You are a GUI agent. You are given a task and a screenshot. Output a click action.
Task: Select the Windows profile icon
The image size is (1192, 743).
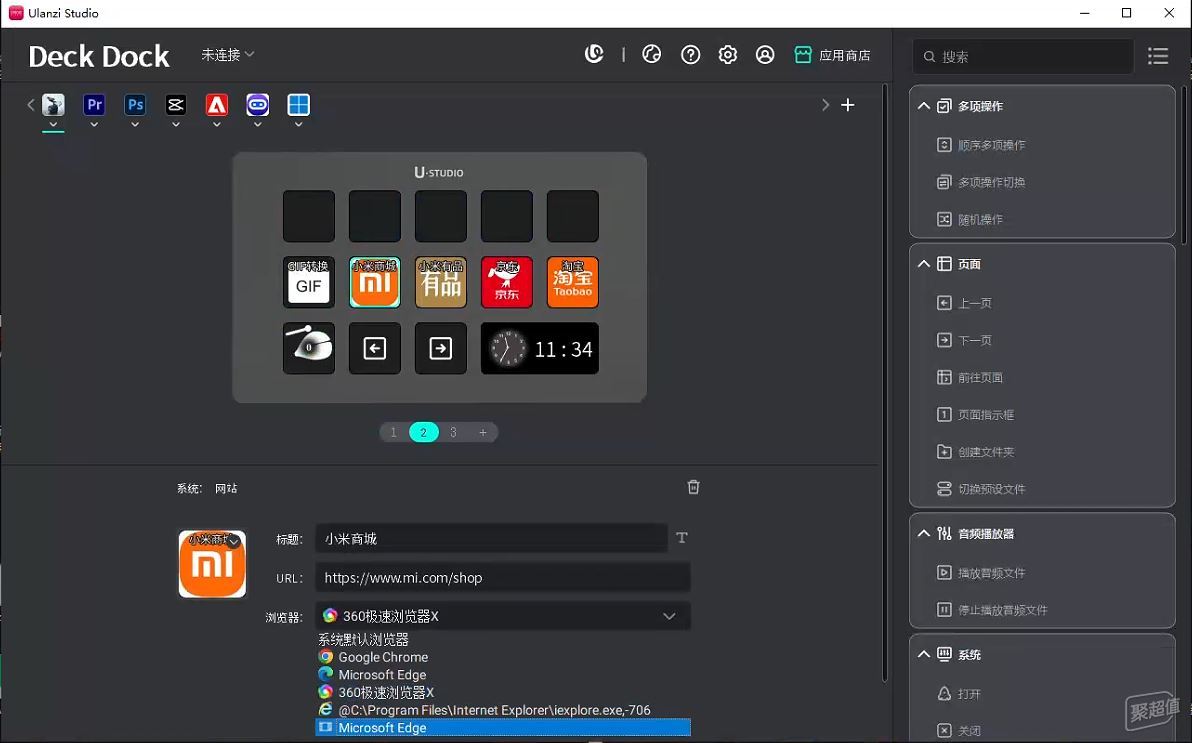pyautogui.click(x=298, y=105)
